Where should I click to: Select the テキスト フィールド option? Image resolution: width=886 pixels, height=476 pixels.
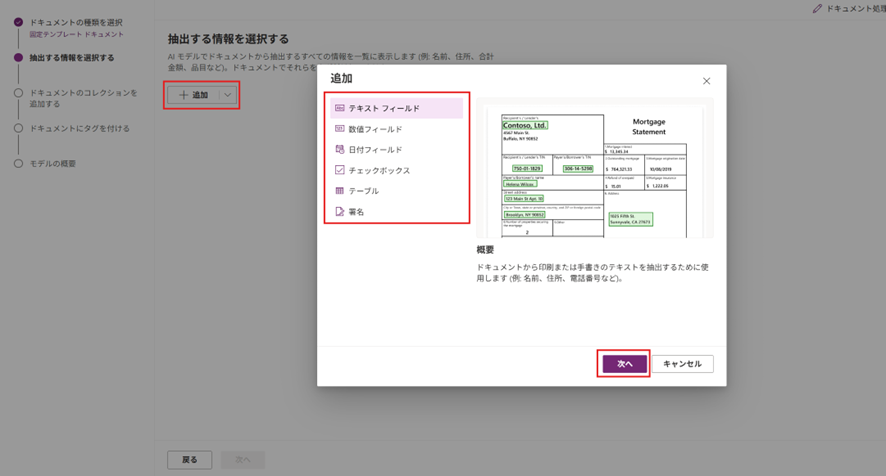pos(397,108)
